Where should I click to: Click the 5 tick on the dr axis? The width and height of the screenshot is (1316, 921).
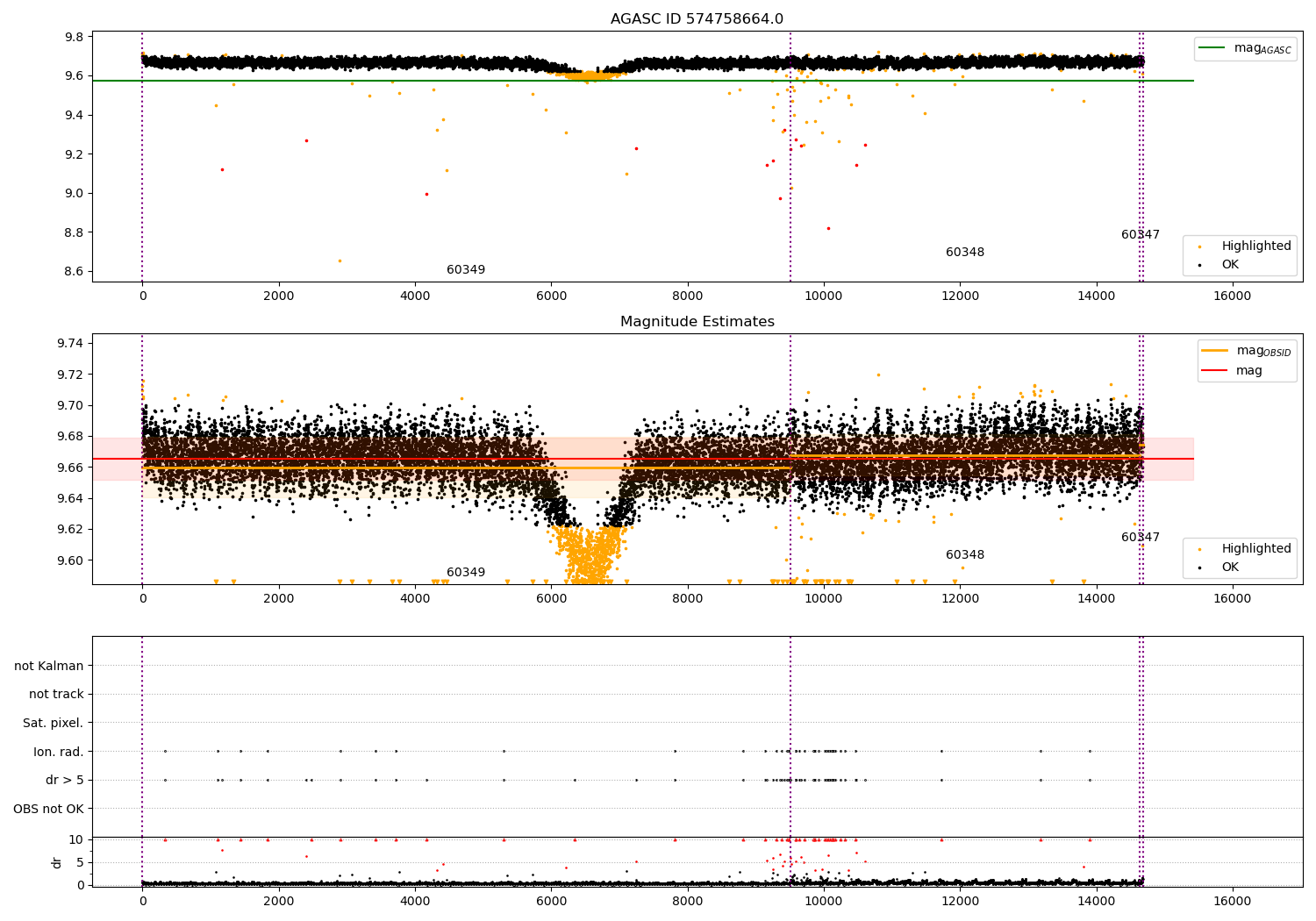point(81,862)
